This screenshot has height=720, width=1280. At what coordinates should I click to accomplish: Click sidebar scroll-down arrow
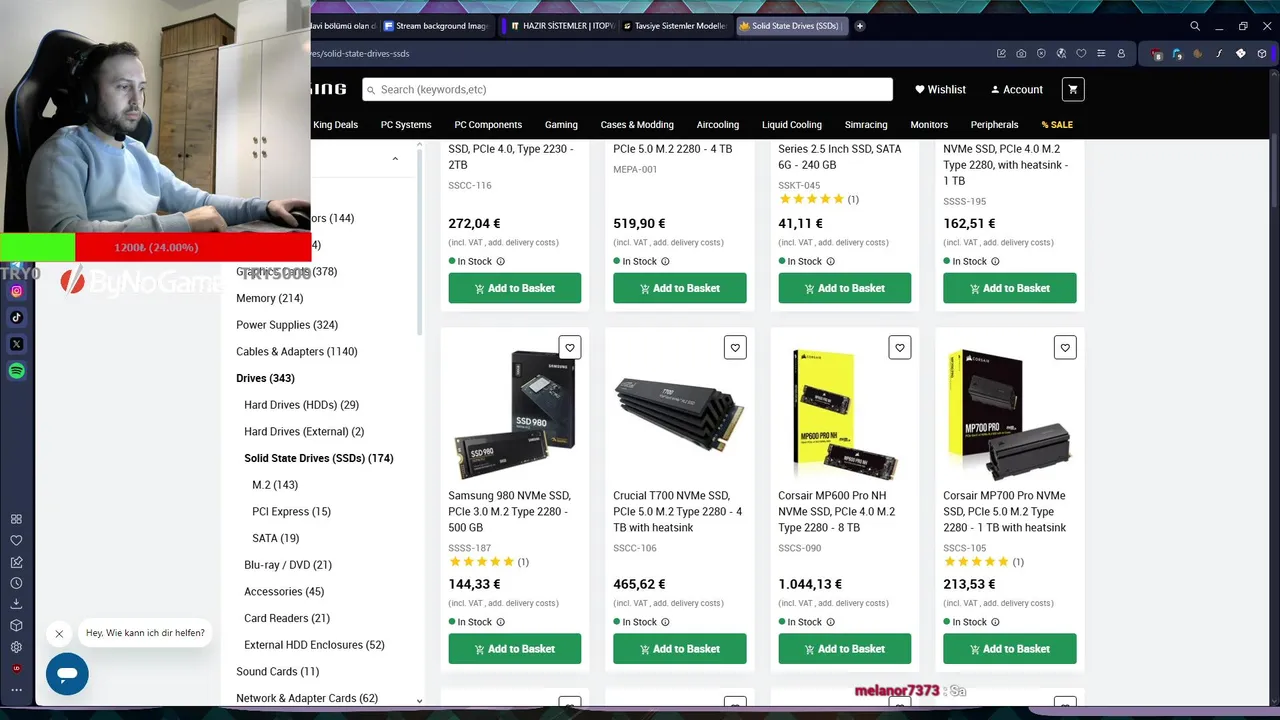pyautogui.click(x=419, y=701)
